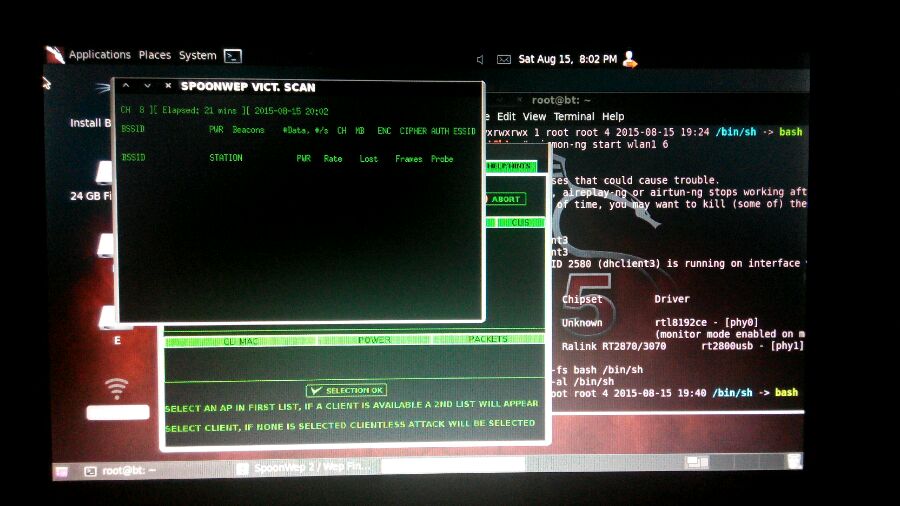Click the trash icon in the bottom panel
This screenshot has width=900, height=506.
(x=794, y=461)
